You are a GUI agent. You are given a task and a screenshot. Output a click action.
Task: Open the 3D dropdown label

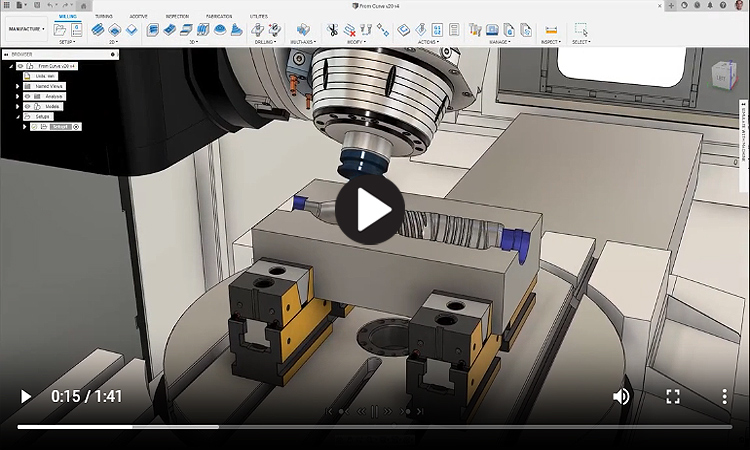194,42
